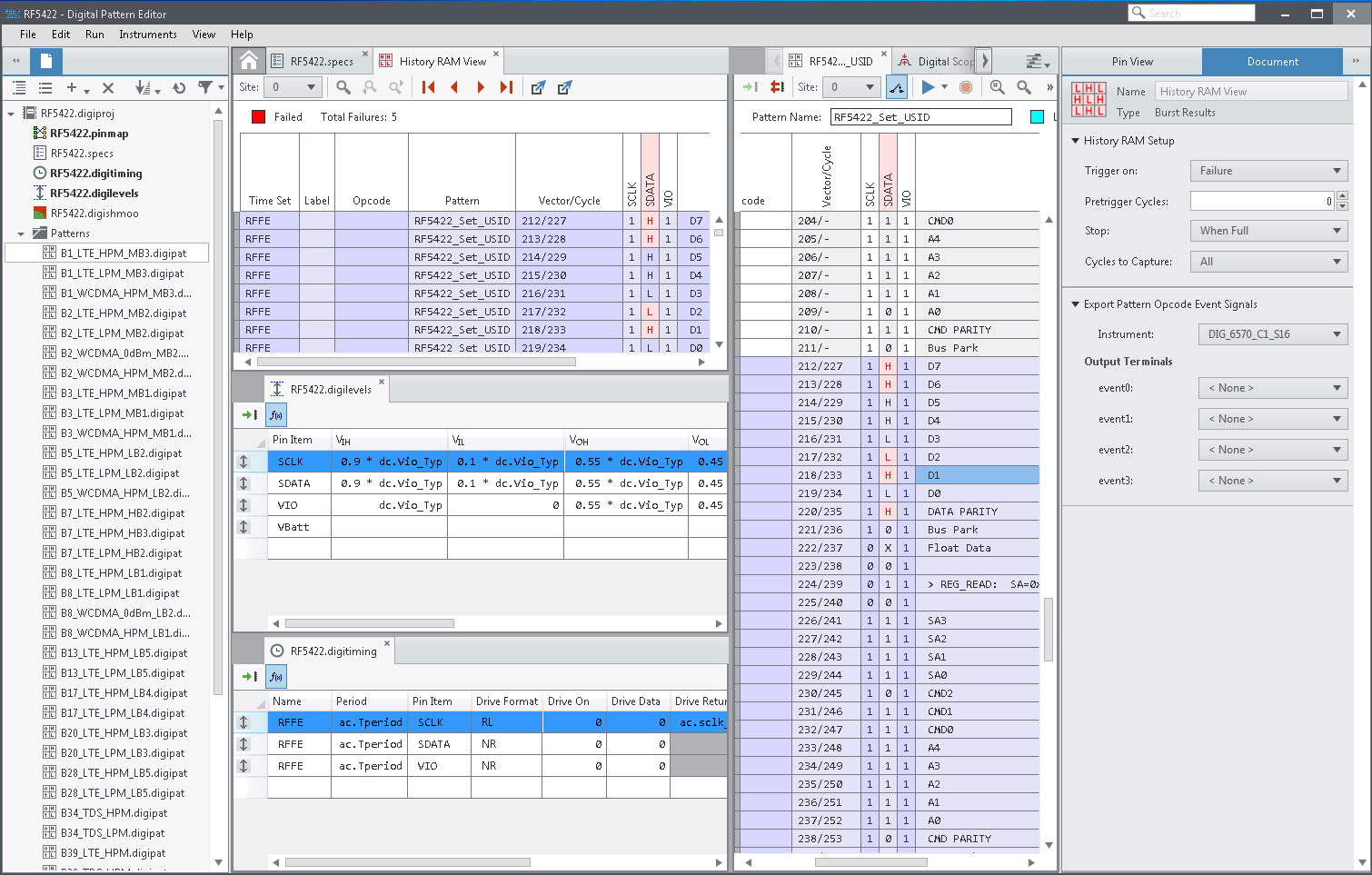The height and width of the screenshot is (875, 1372).
Task: Go to the last failure arrow
Action: tap(506, 87)
